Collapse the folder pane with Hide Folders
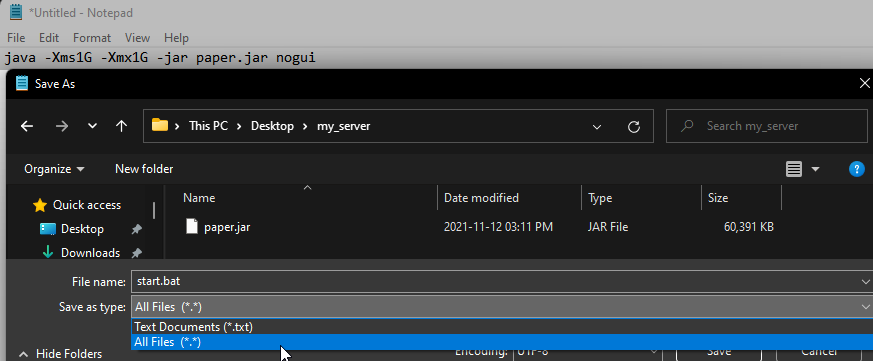The width and height of the screenshot is (873, 361). click(x=61, y=354)
